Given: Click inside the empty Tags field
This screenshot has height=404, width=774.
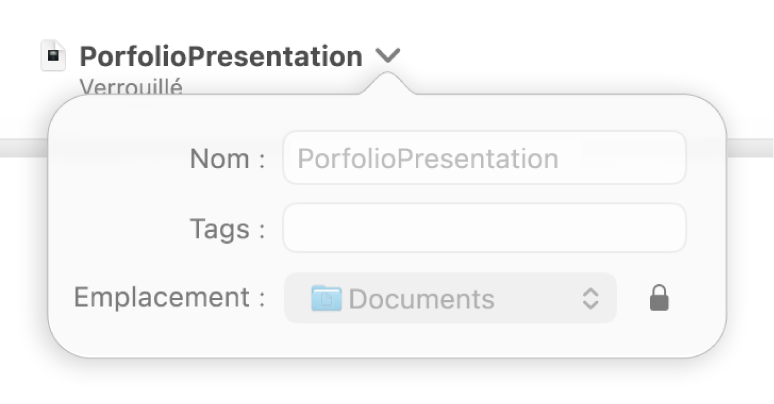Looking at the screenshot, I should pyautogui.click(x=484, y=229).
